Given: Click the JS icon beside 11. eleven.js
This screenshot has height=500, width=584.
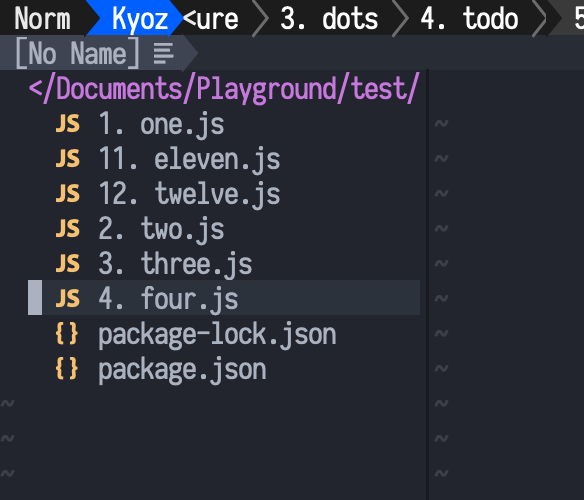Looking at the screenshot, I should 67,158.
